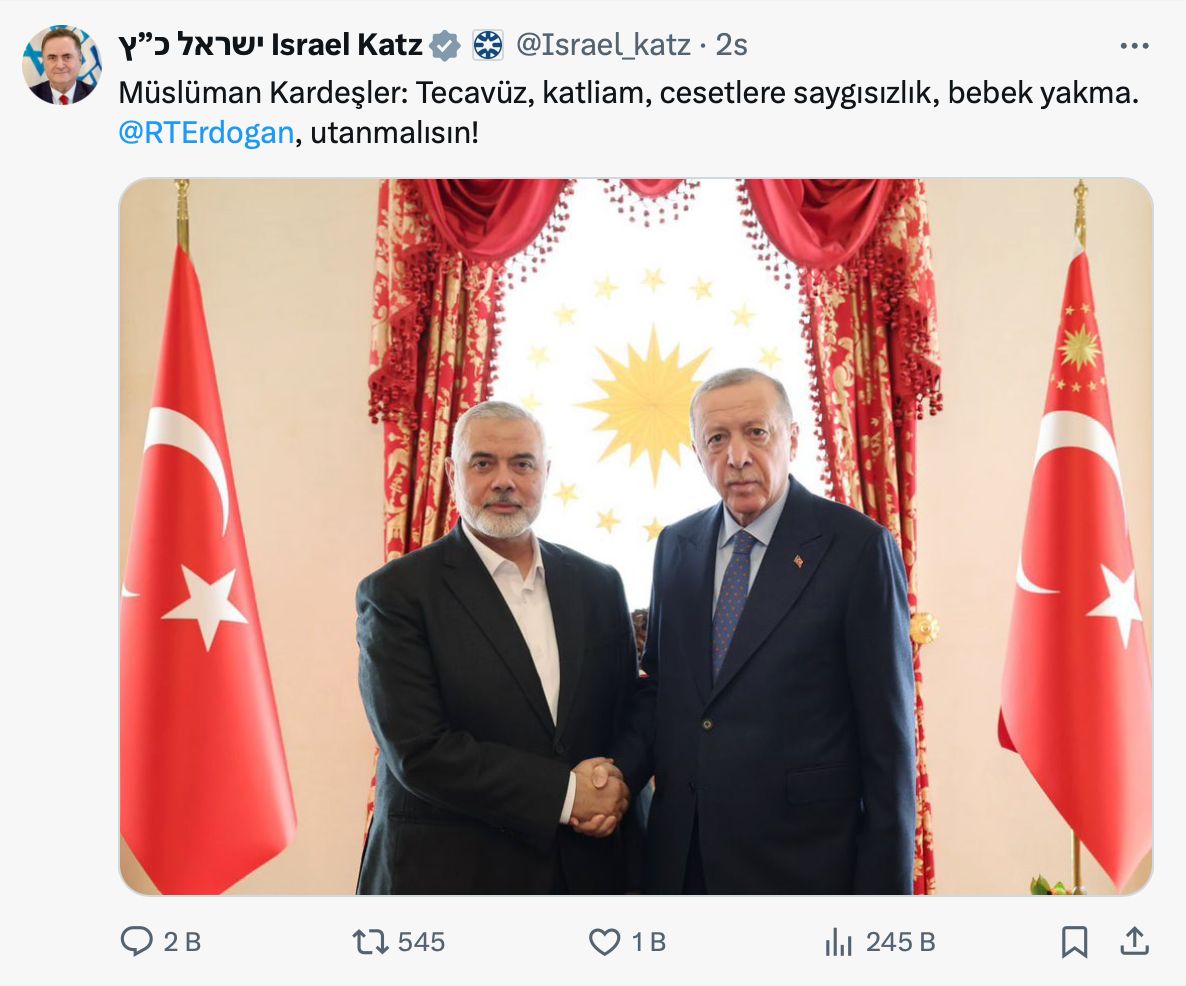Click the 2 B replies count
The height and width of the screenshot is (986, 1186).
tap(182, 942)
